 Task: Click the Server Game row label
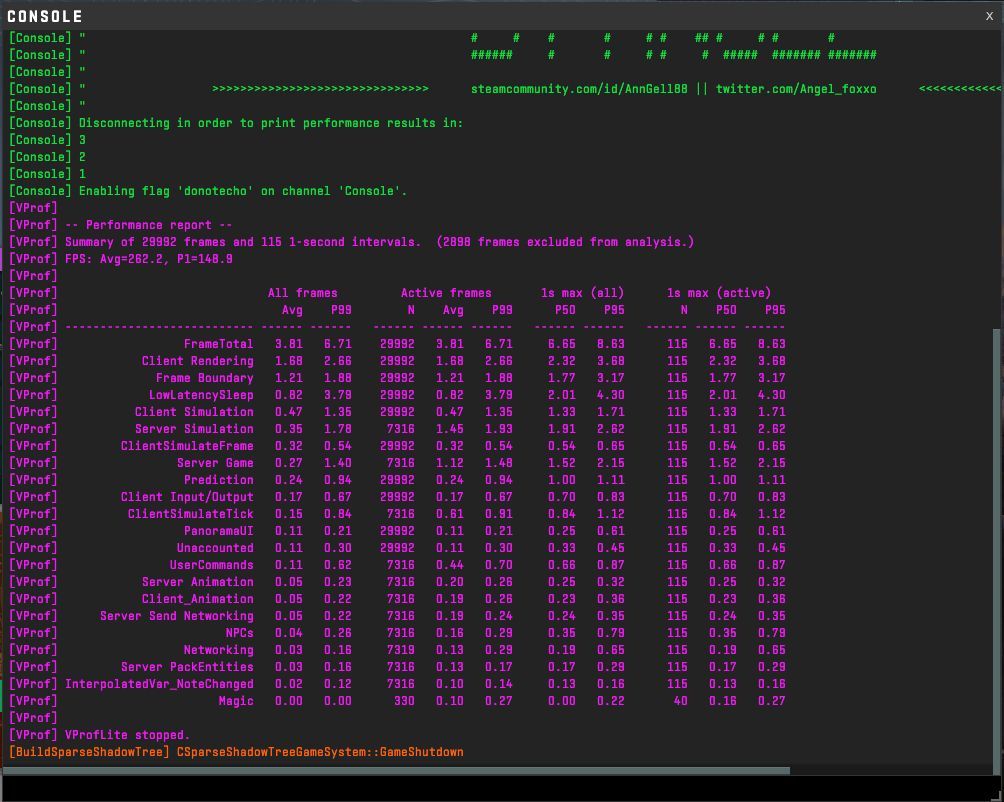coord(215,463)
